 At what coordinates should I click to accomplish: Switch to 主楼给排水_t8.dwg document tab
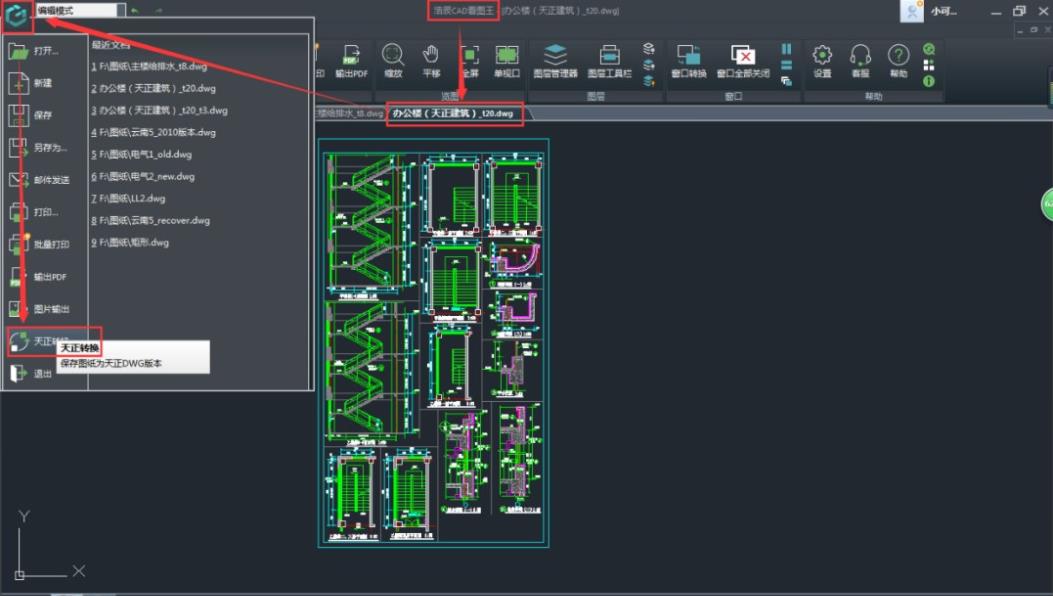(349, 114)
